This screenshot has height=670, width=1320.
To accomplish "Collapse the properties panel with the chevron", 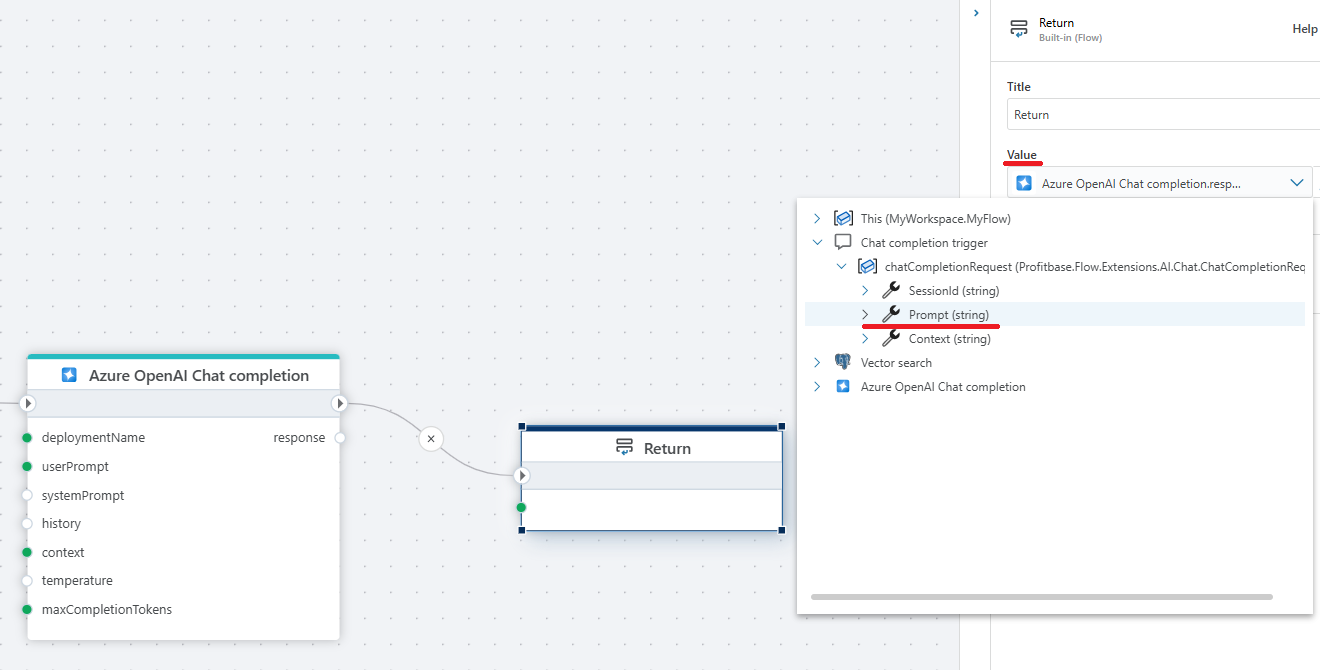I will (976, 13).
